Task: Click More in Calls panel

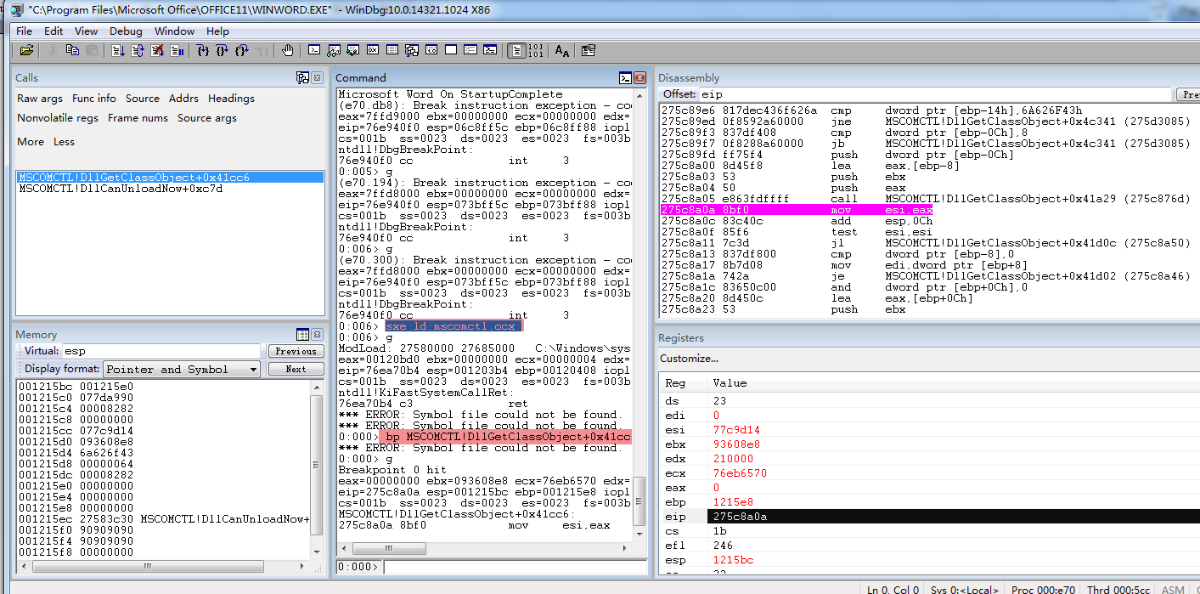Action: tap(30, 142)
